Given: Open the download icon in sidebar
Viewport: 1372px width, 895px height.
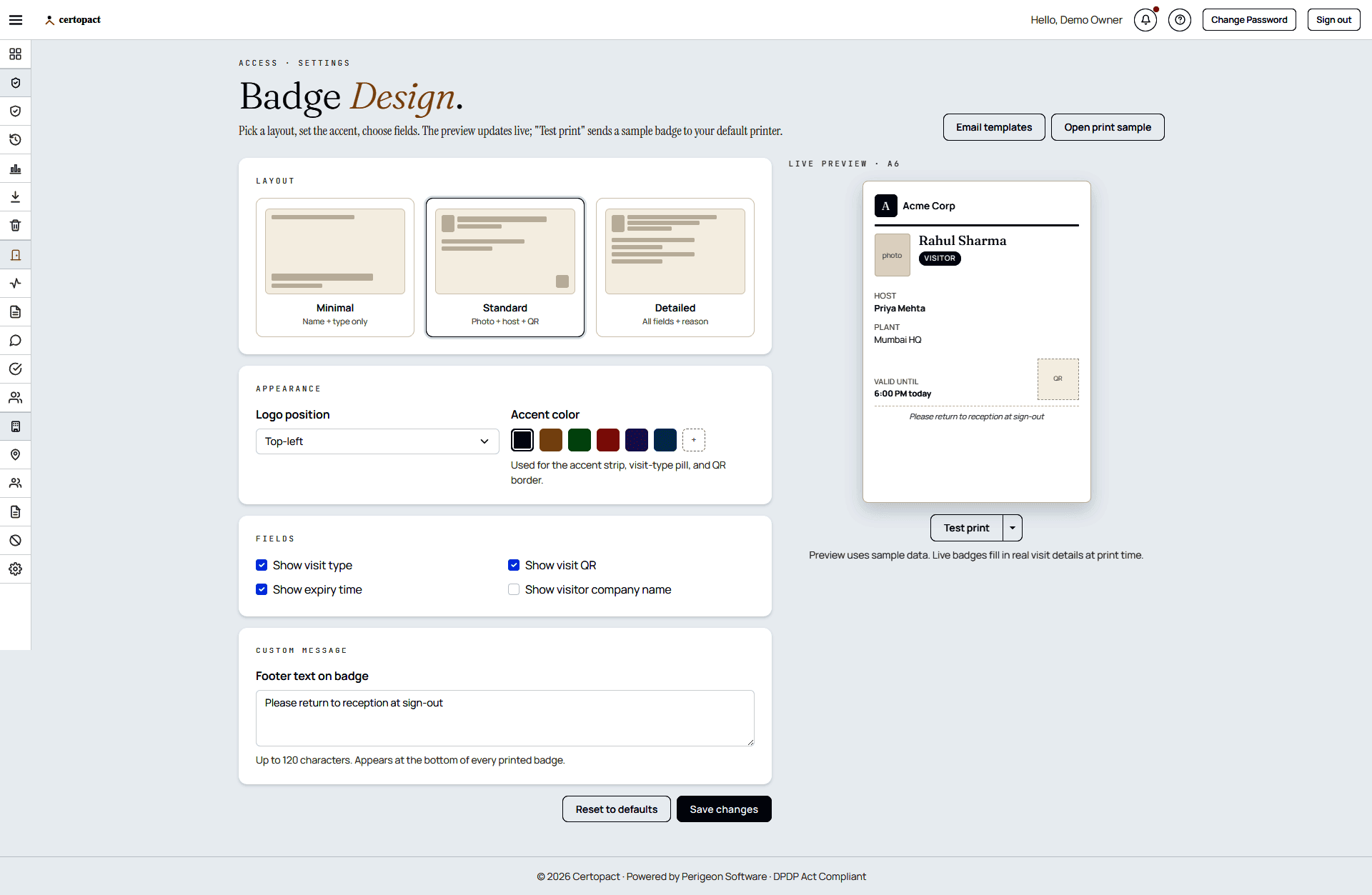Looking at the screenshot, I should 15,197.
